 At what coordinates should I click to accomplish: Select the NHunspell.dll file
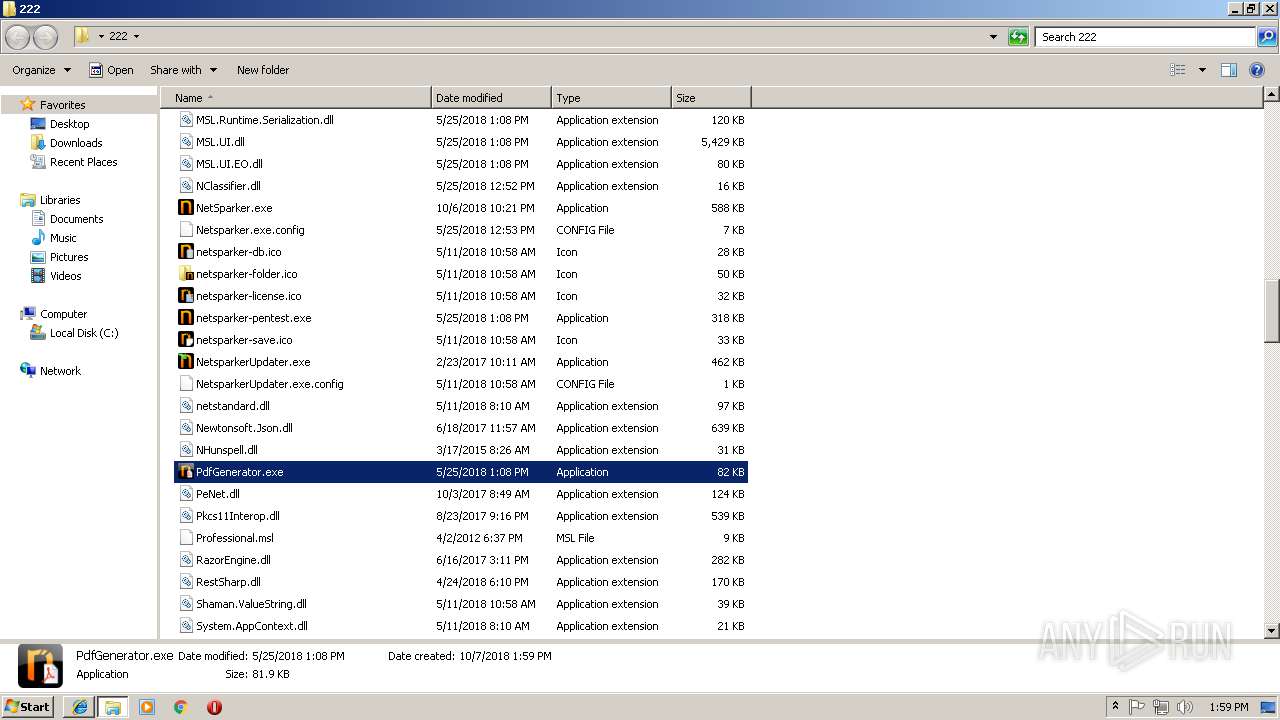point(461,450)
